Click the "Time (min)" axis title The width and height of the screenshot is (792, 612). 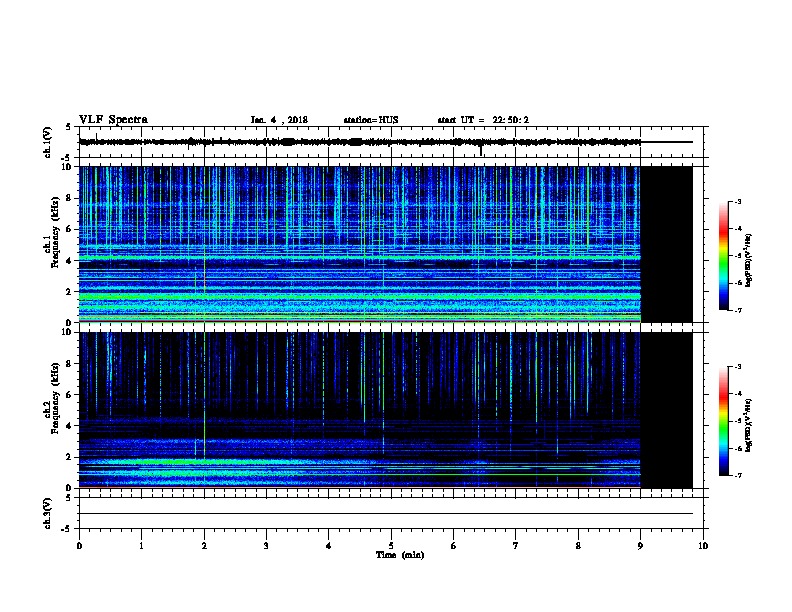point(400,554)
